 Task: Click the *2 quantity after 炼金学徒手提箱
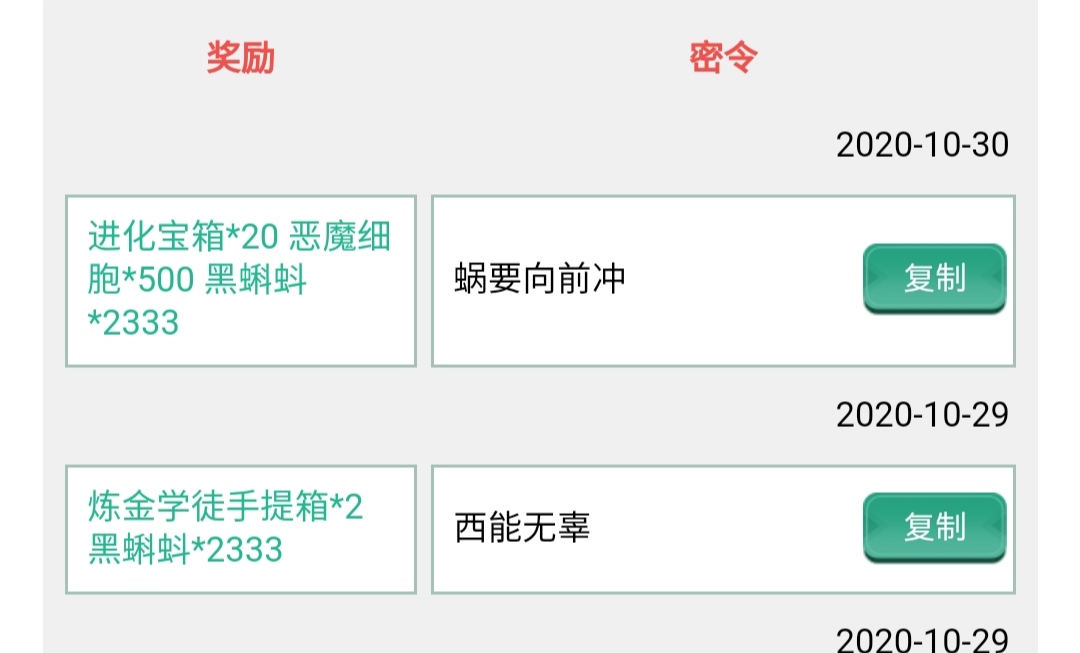point(346,507)
